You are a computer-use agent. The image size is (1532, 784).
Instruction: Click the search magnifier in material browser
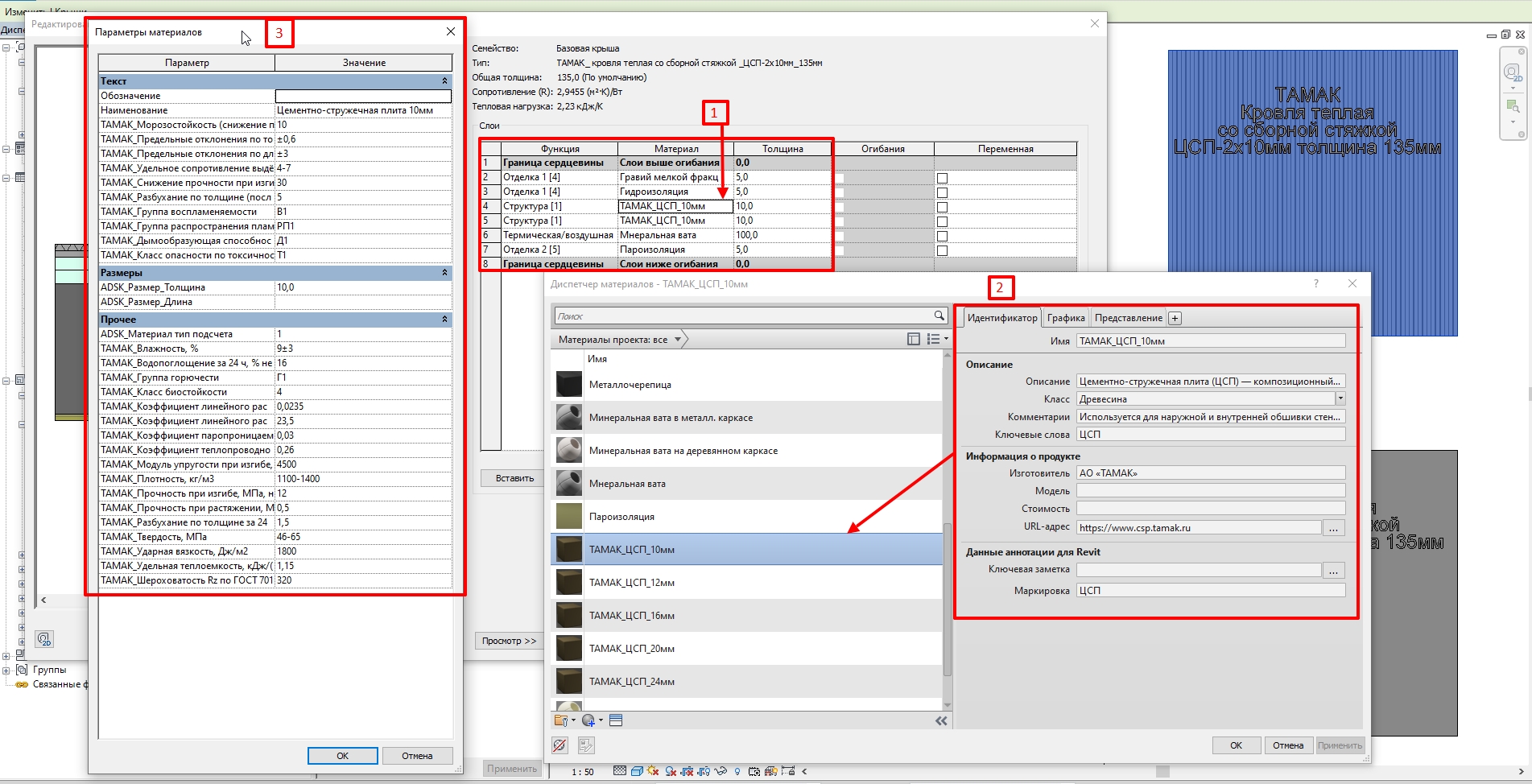click(x=939, y=316)
